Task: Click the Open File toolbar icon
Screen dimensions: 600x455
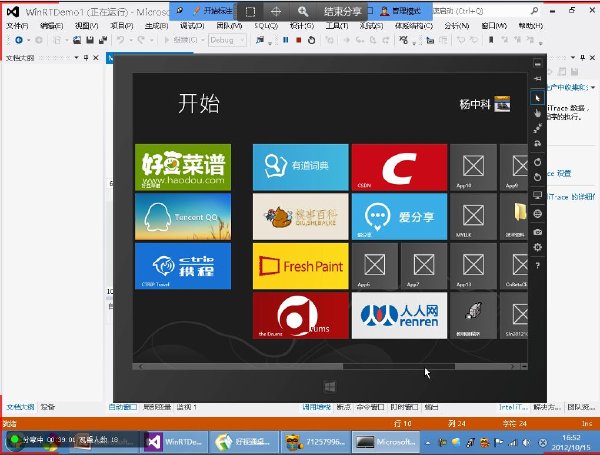Action: pos(77,40)
